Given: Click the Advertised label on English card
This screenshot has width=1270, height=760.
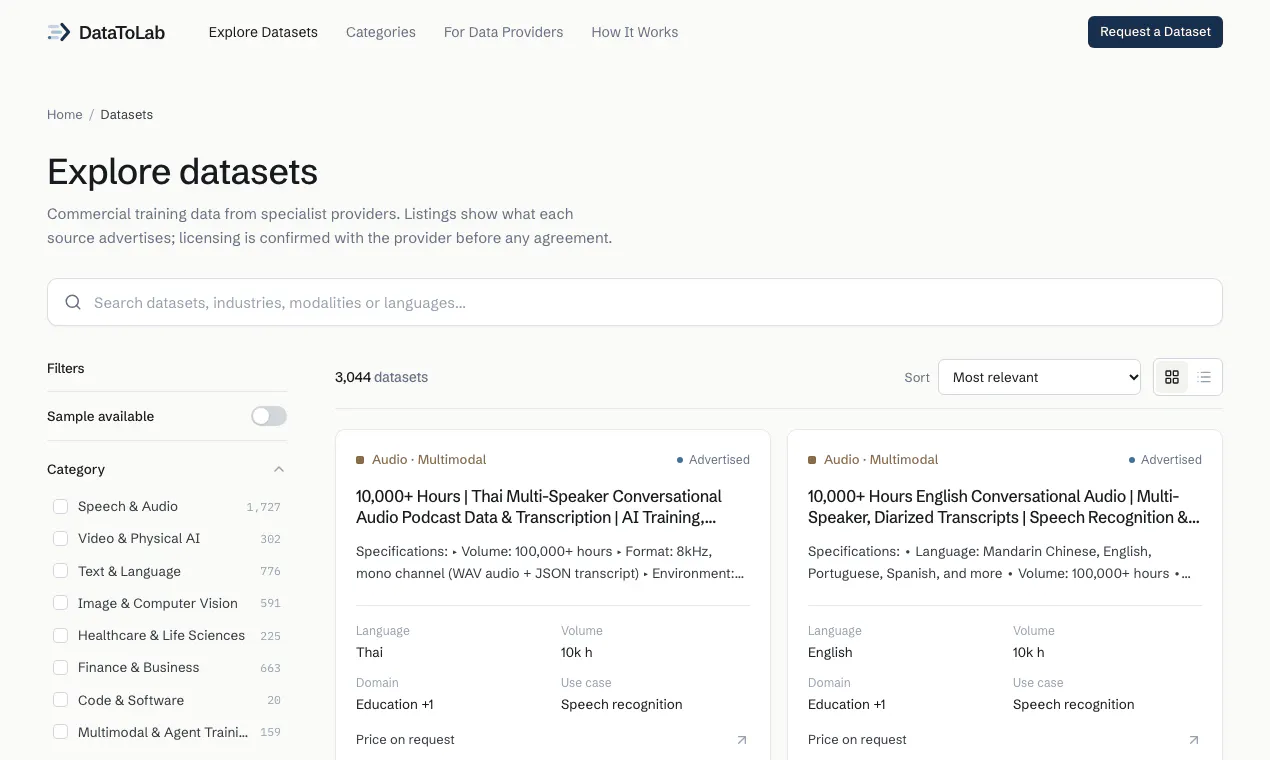Looking at the screenshot, I should point(1171,460).
